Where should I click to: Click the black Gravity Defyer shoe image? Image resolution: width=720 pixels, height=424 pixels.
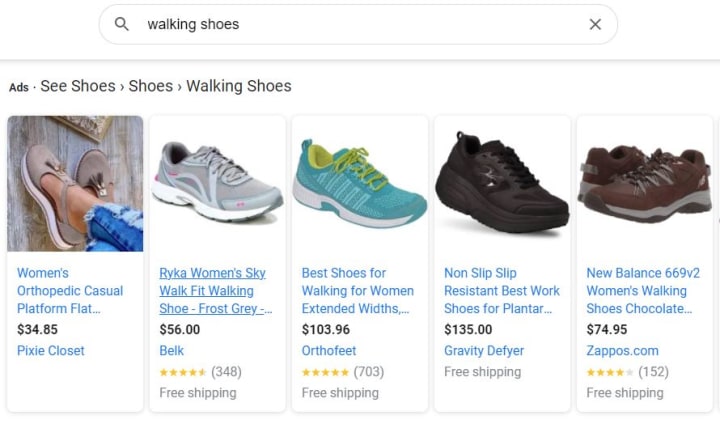[502, 183]
